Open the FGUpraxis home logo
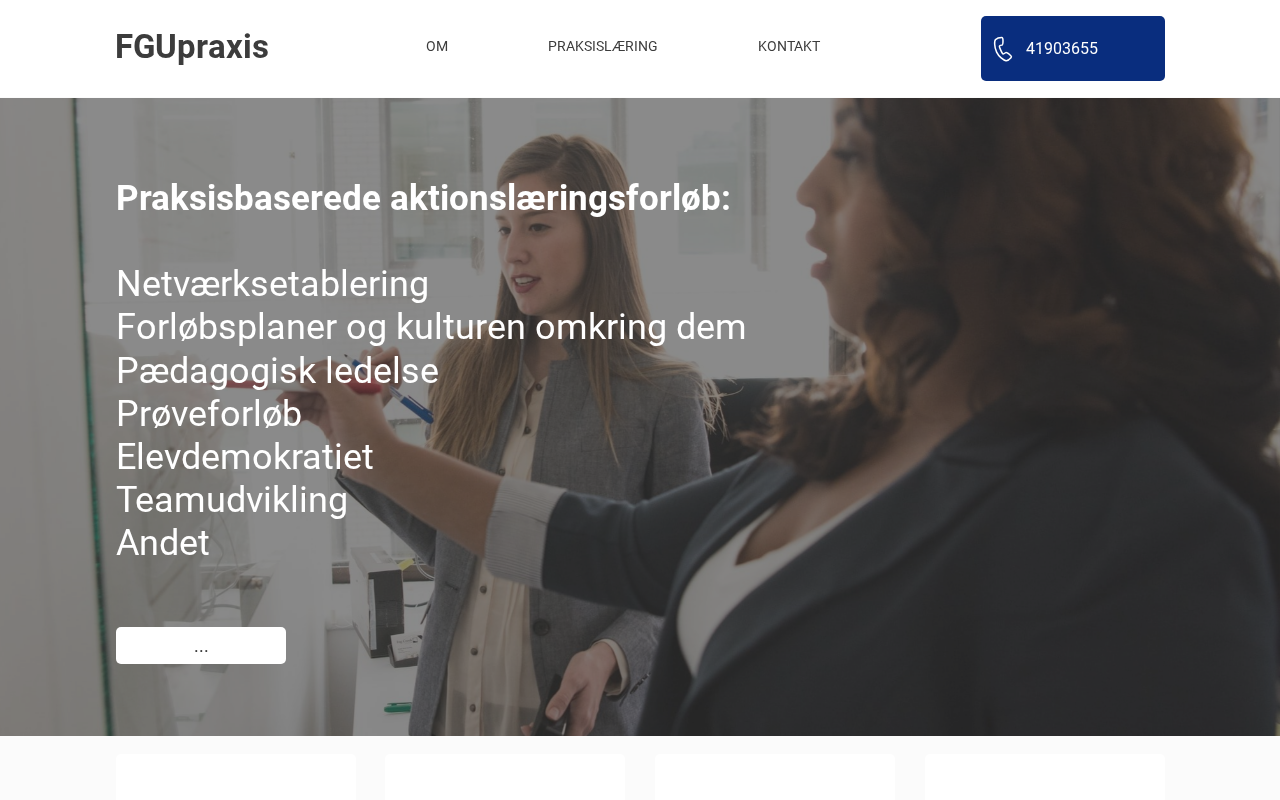This screenshot has height=800, width=1280. coord(192,47)
